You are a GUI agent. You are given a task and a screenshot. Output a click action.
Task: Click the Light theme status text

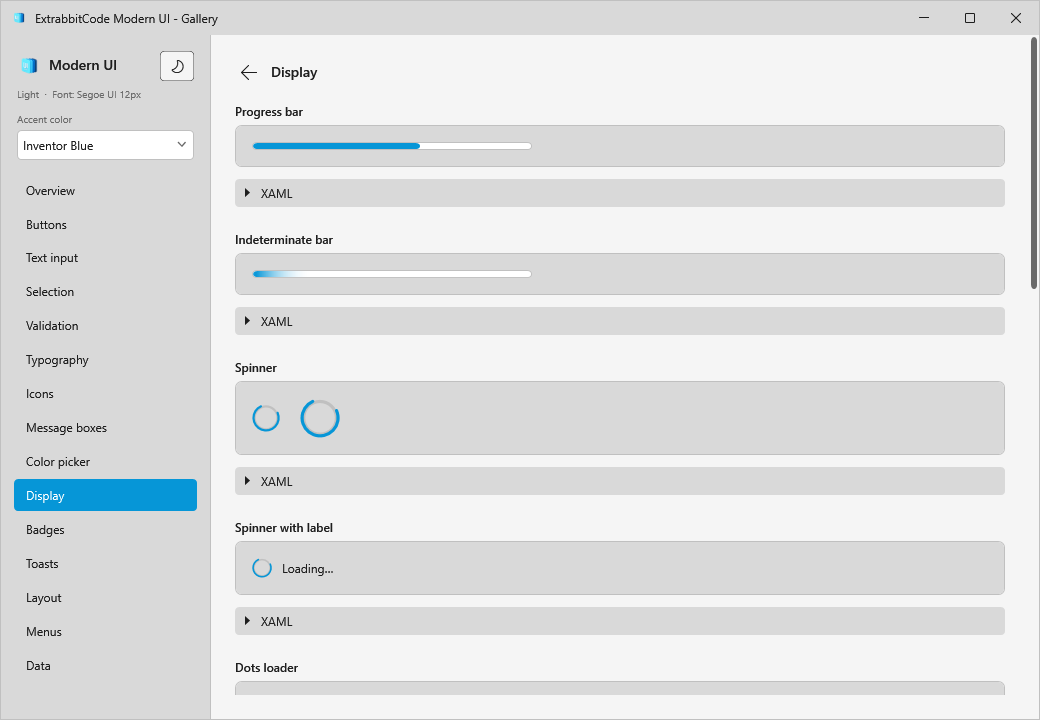pyautogui.click(x=28, y=95)
